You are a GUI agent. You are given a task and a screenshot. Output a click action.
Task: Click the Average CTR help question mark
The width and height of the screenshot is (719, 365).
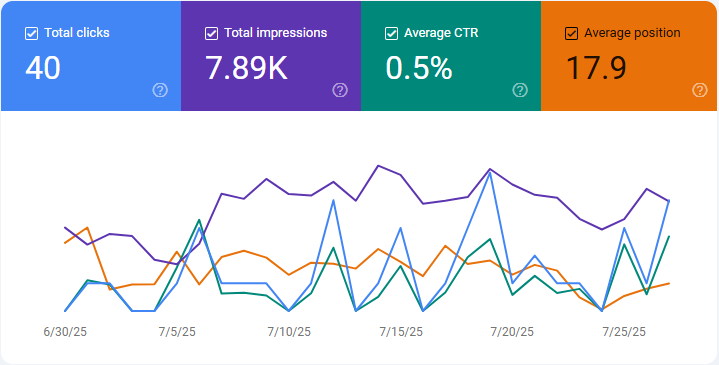click(x=520, y=90)
